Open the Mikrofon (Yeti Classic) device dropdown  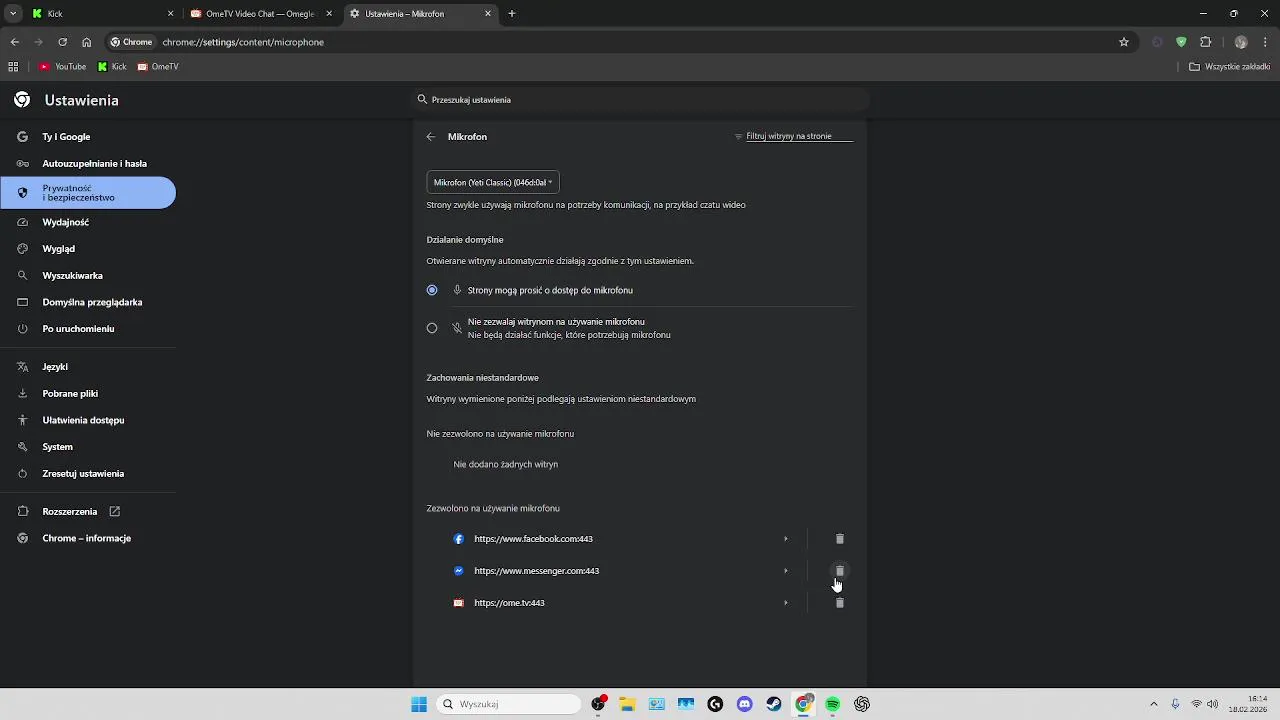click(x=493, y=182)
